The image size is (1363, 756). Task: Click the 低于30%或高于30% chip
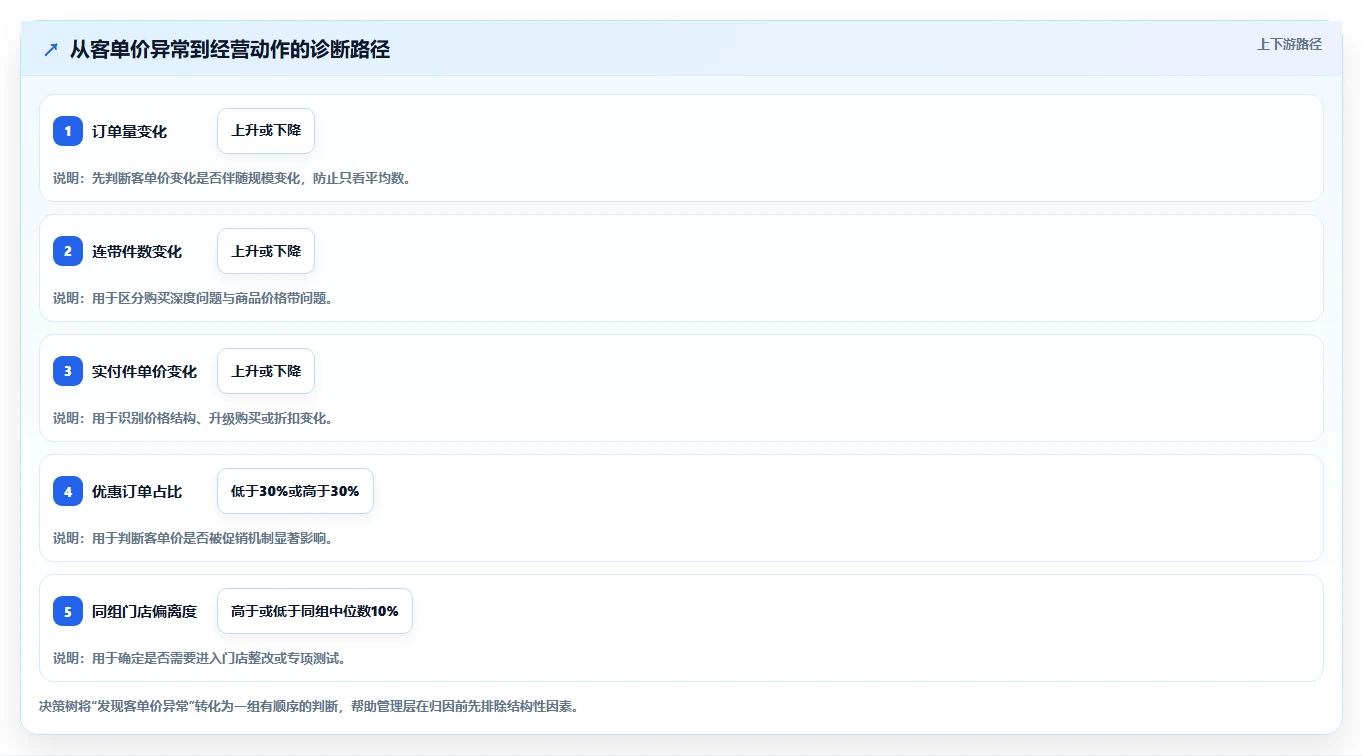[295, 491]
